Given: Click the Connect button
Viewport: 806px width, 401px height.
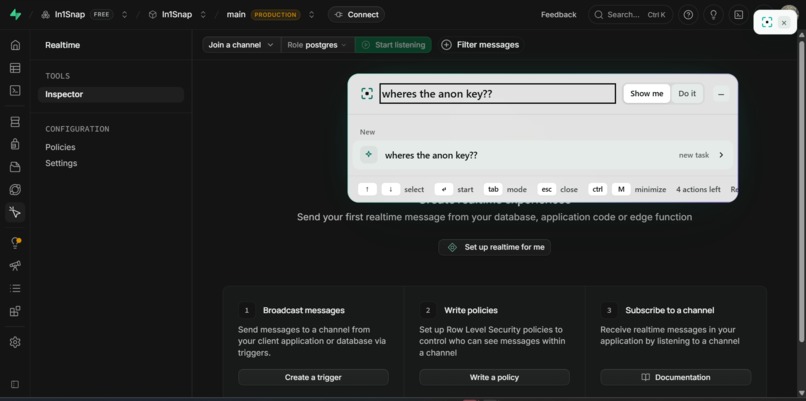Looking at the screenshot, I should pyautogui.click(x=356, y=14).
